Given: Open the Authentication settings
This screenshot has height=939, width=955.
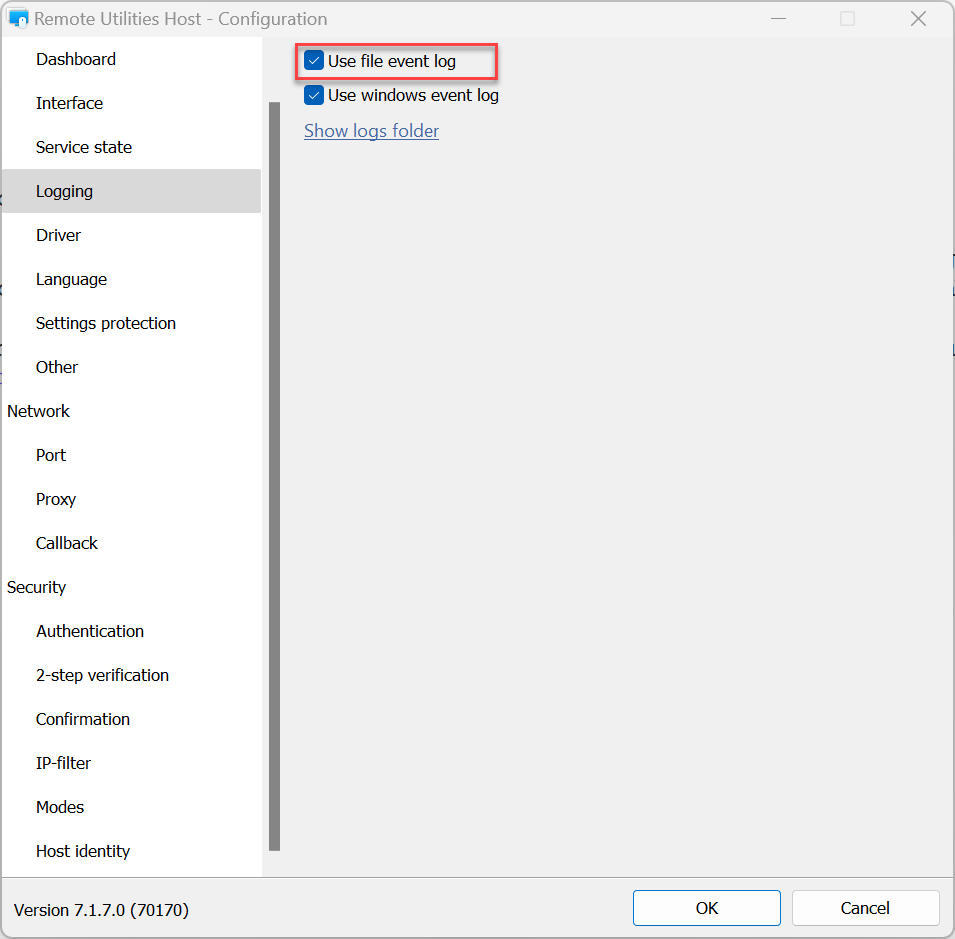Looking at the screenshot, I should coord(132,631).
